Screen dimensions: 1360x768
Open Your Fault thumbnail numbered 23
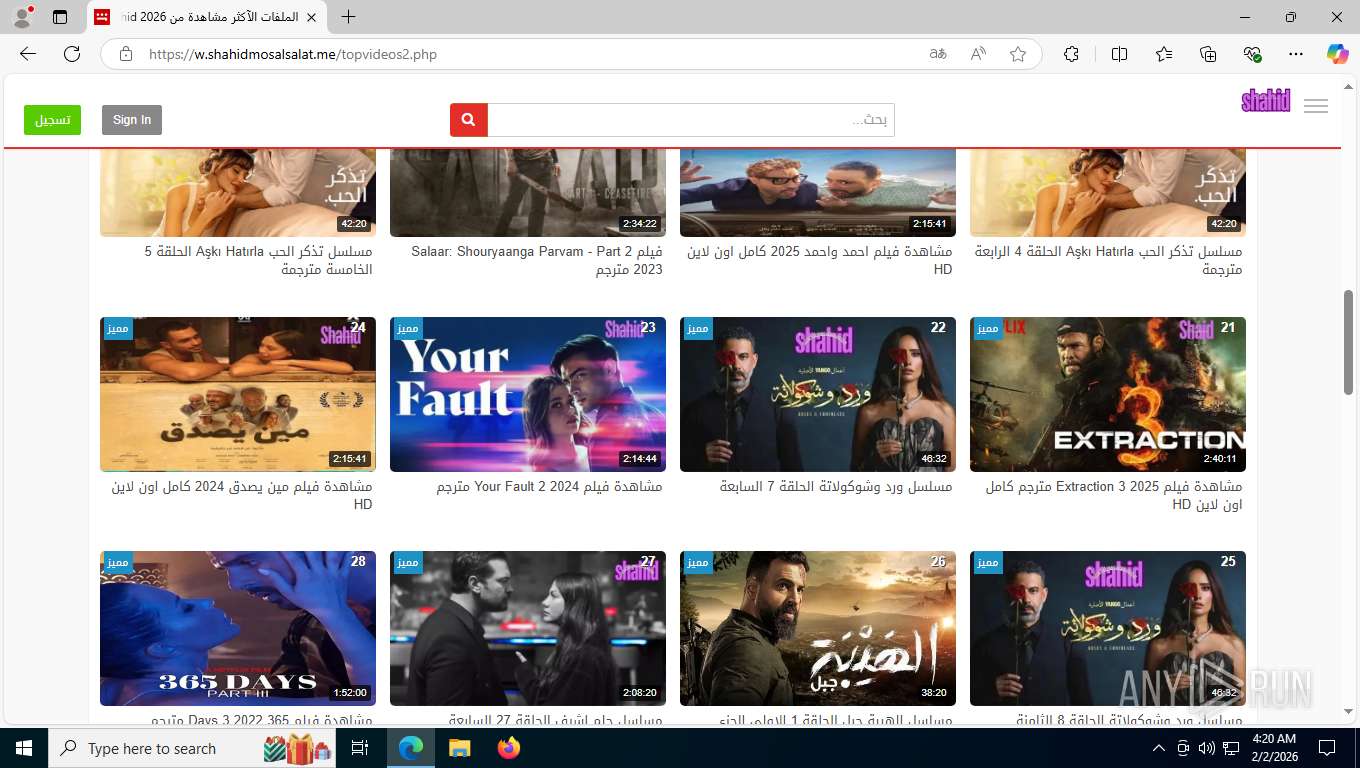click(x=528, y=394)
